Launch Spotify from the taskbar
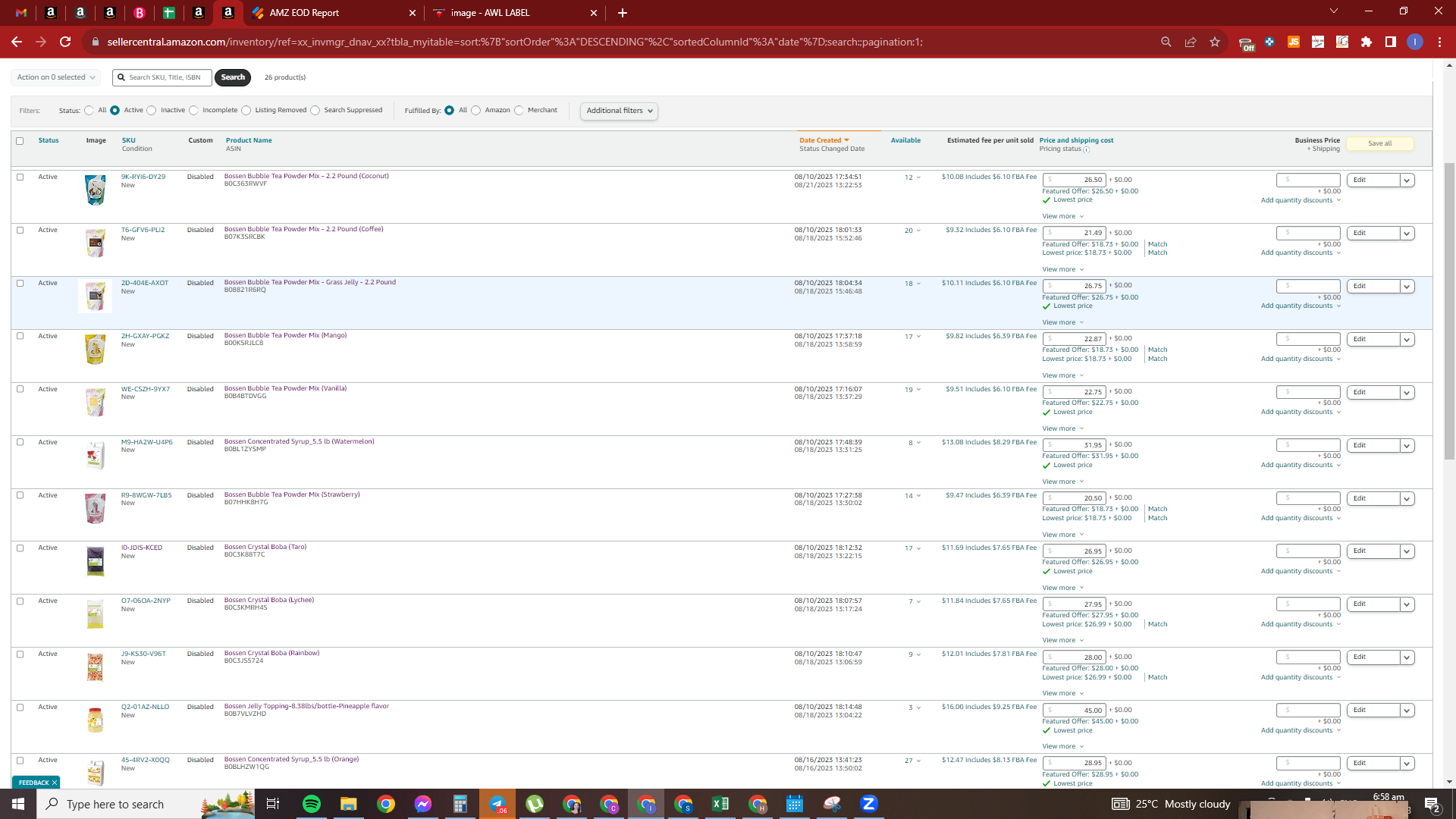This screenshot has height=819, width=1456. pos(312,804)
